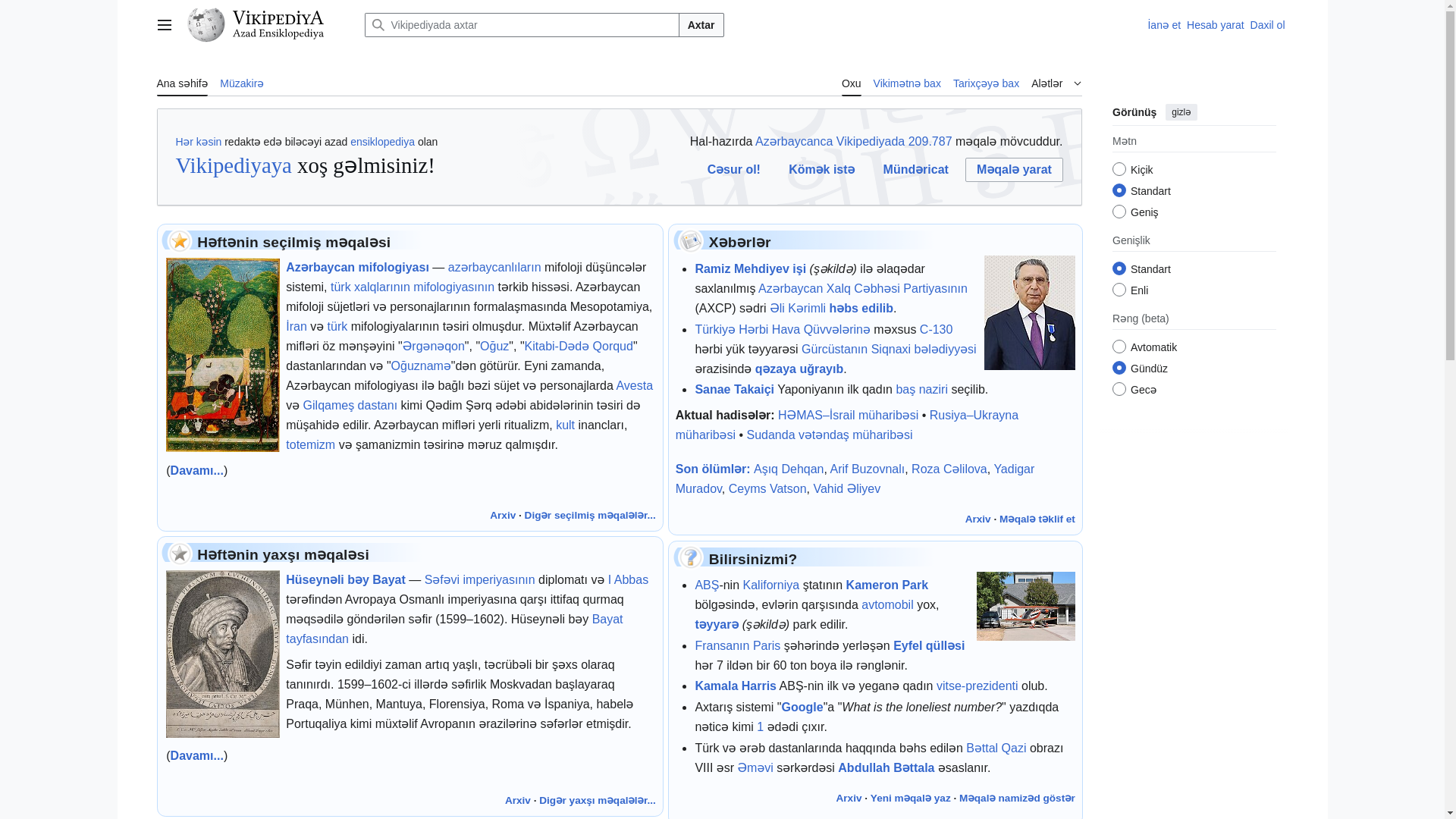The height and width of the screenshot is (819, 1456).
Task: Open the Kamala Harris link
Action: pos(735,686)
